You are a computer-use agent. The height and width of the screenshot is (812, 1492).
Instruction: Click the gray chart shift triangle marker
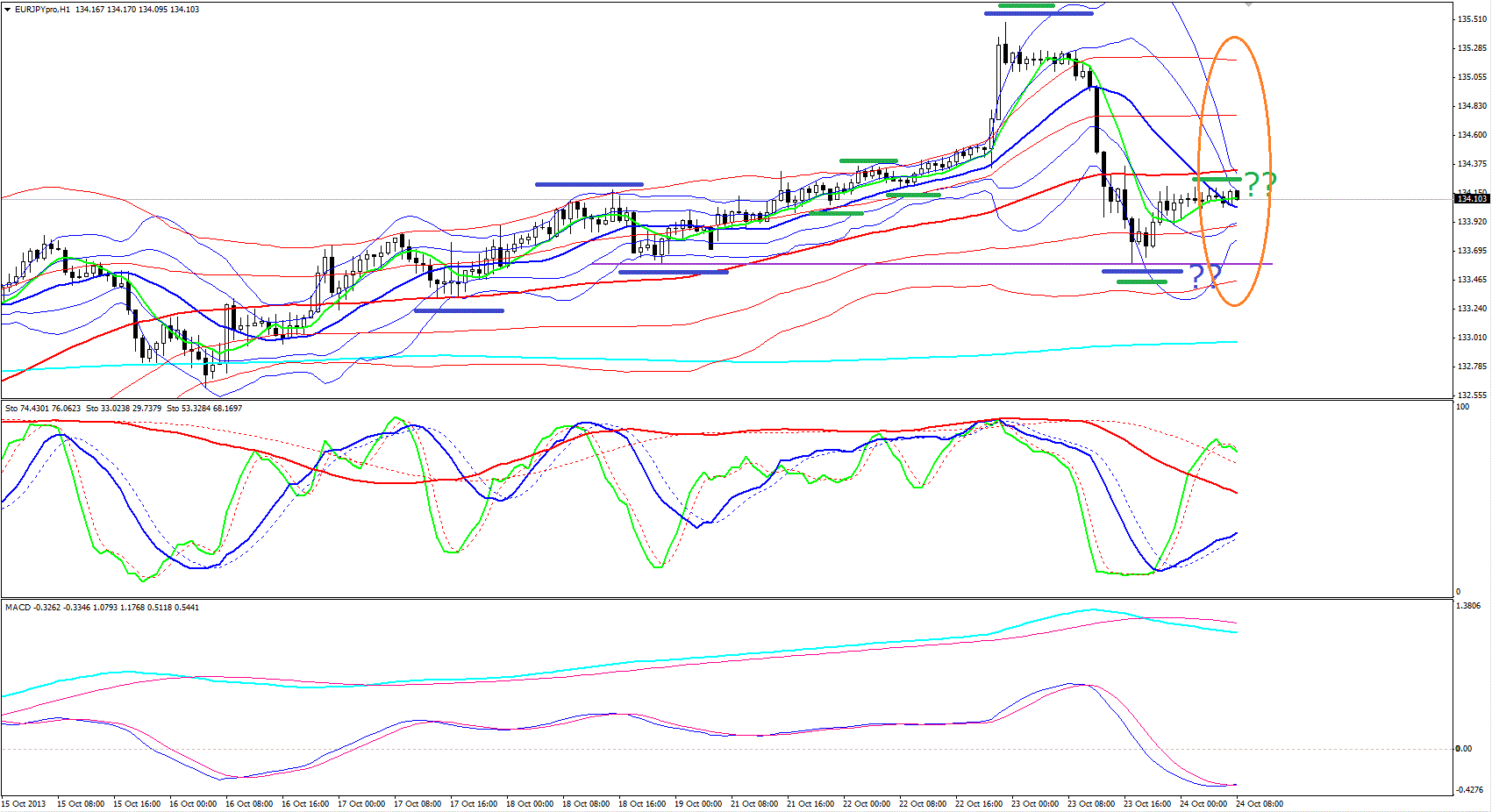pos(1248,4)
